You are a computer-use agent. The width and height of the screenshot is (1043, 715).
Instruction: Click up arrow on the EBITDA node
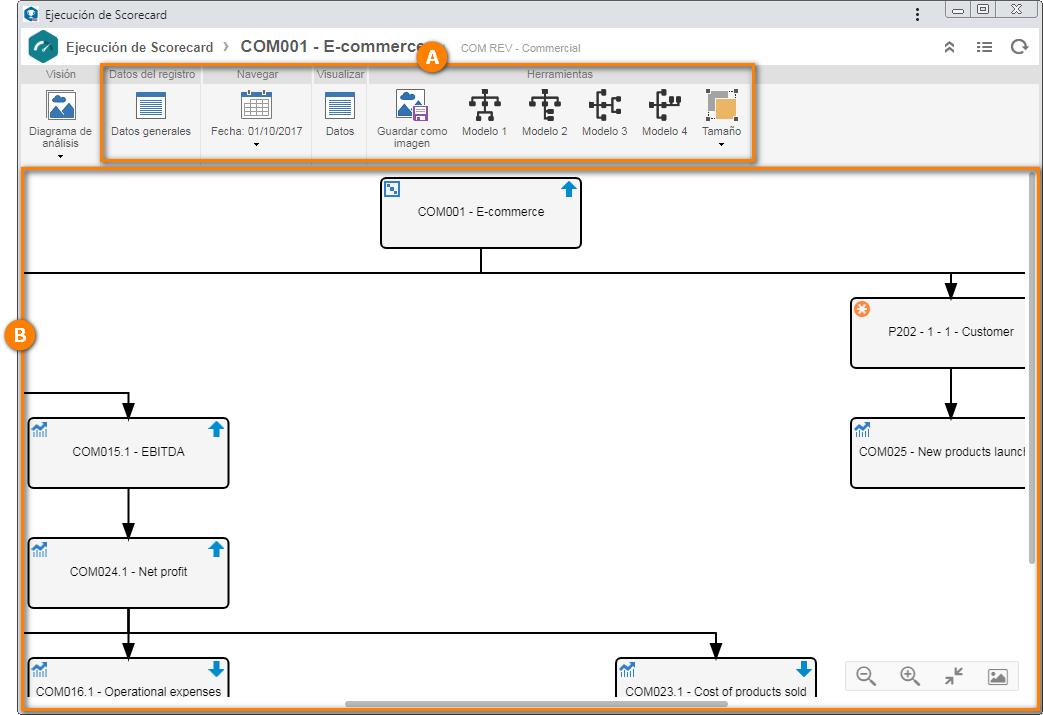pyautogui.click(x=216, y=430)
